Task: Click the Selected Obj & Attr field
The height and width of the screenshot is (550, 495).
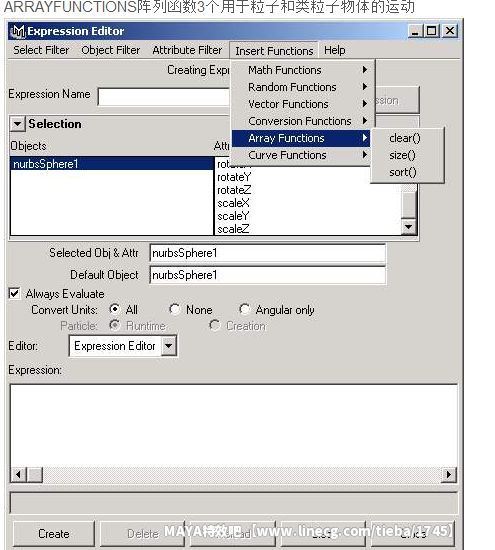Action: [267, 253]
